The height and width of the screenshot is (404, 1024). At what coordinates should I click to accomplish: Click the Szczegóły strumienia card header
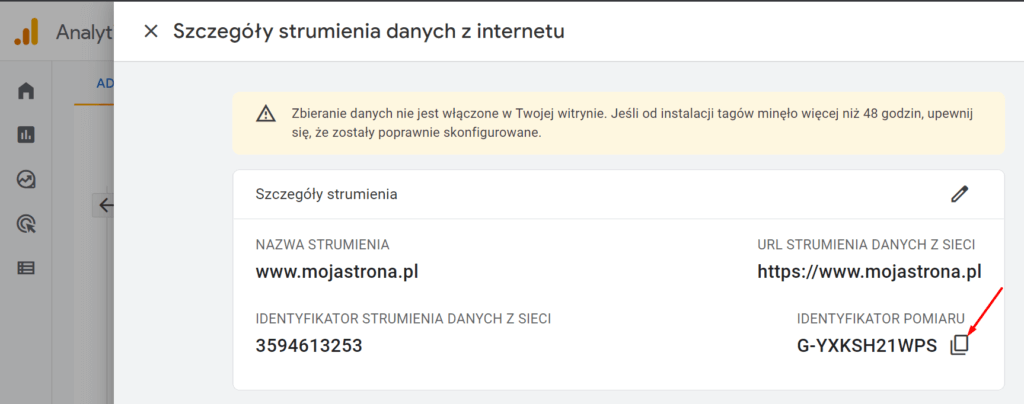(618, 194)
